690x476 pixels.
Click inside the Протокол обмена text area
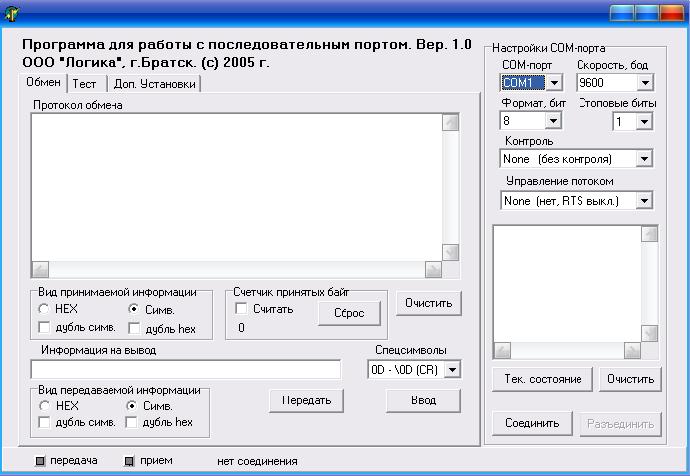[x=237, y=187]
